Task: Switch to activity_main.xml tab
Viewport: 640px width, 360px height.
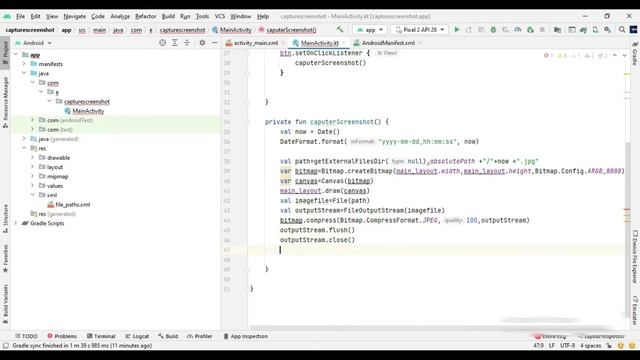Action: coord(256,43)
